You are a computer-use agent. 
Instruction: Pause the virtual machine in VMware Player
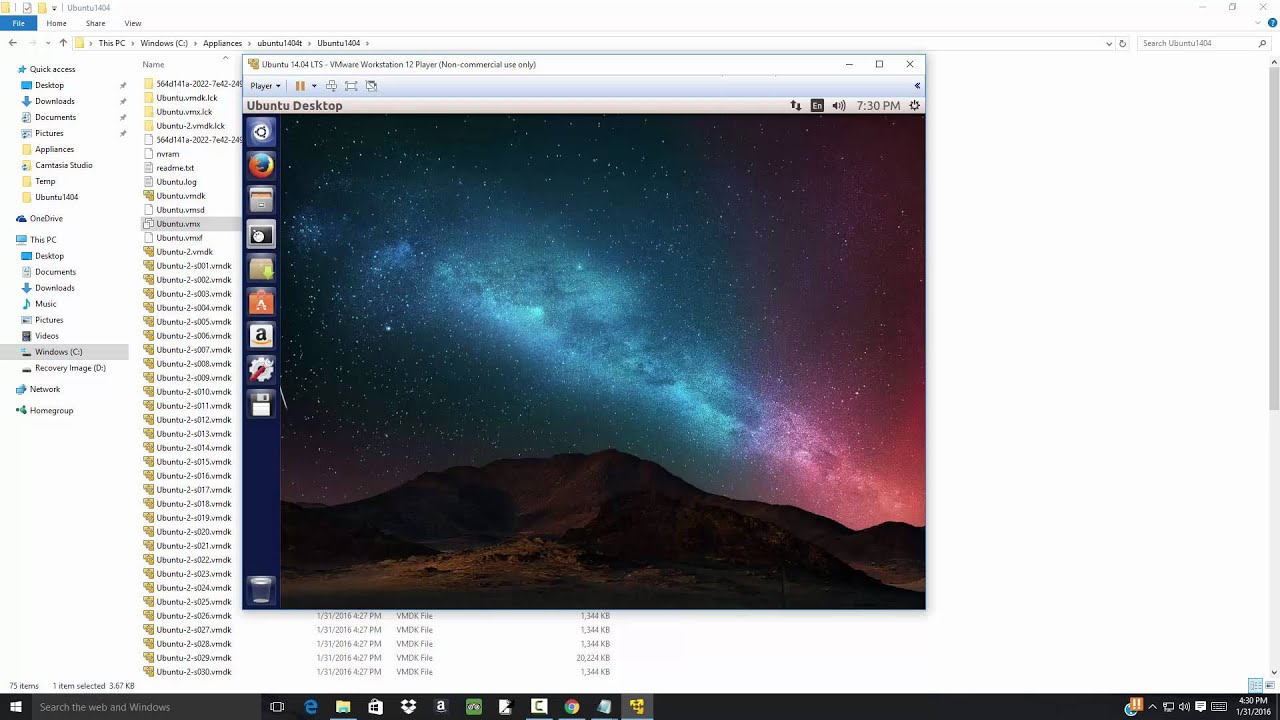click(x=300, y=86)
